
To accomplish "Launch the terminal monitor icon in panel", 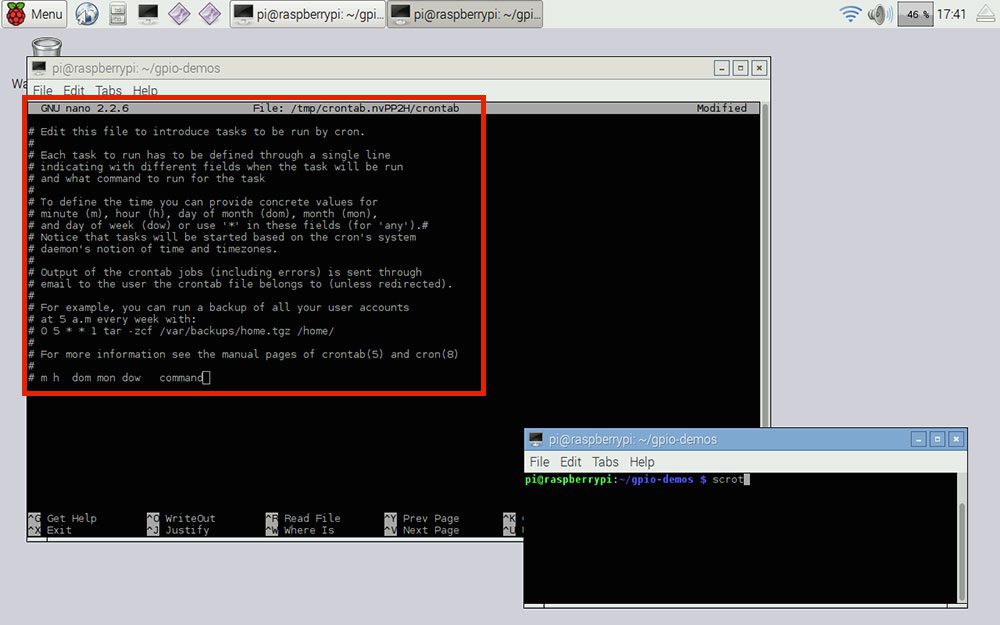I will 148,13.
